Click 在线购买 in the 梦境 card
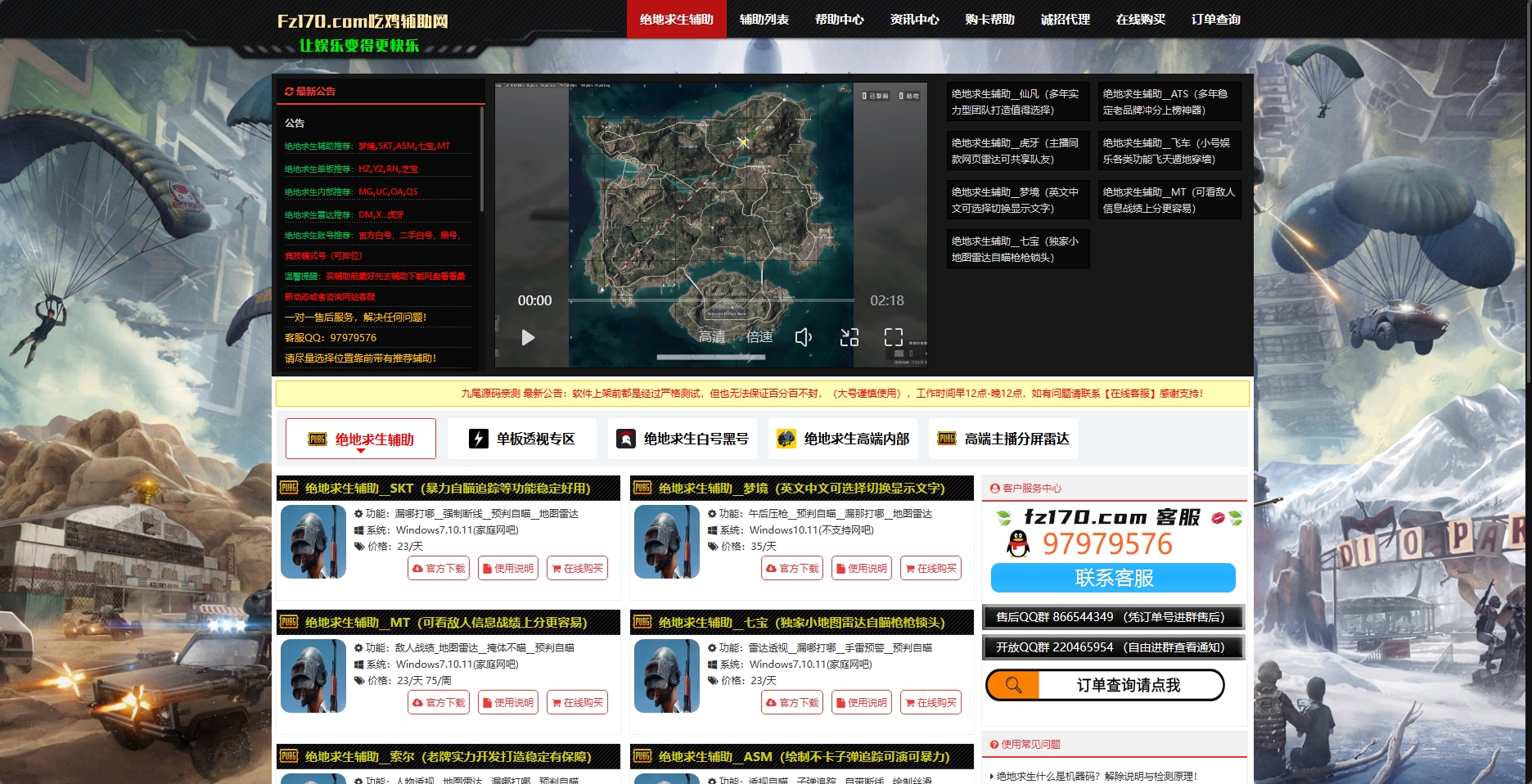Screen dimensions: 1532x784 point(930,568)
